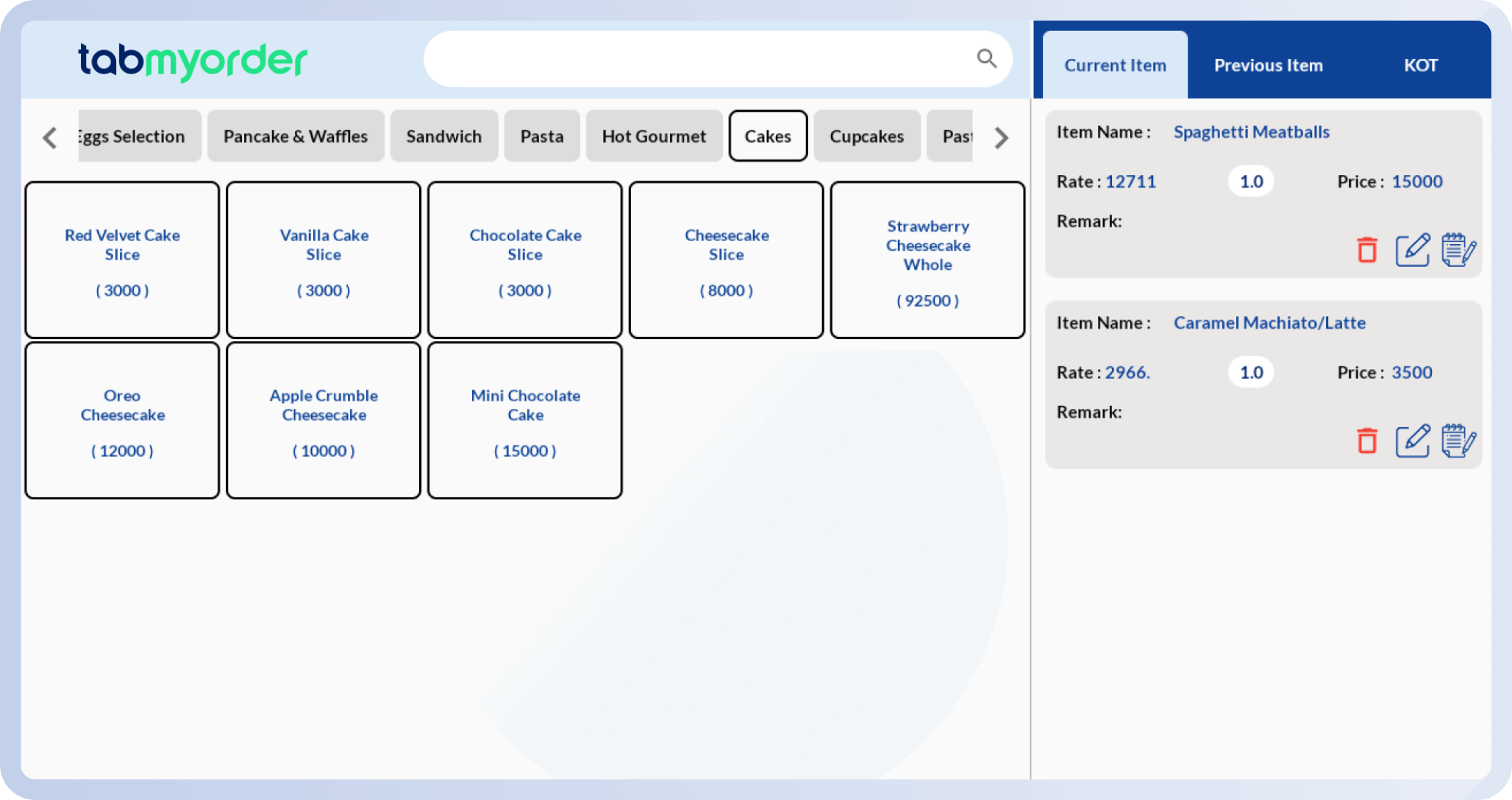Image resolution: width=1512 pixels, height=800 pixels.
Task: Edit the Caramel Machiato/Latte item
Action: point(1412,441)
